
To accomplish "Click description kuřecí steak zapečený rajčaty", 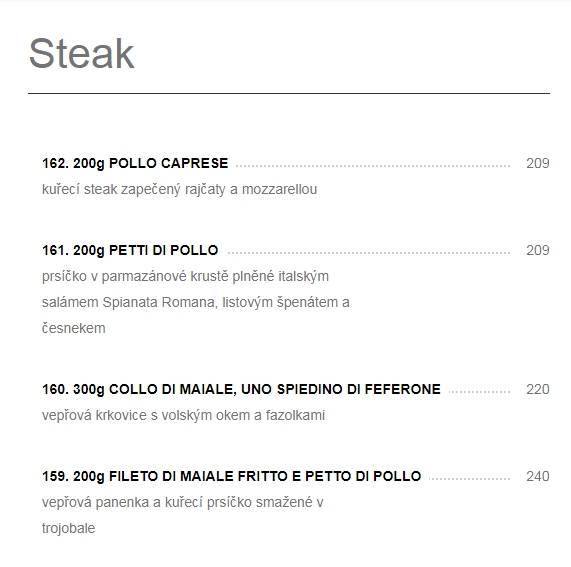I will (x=180, y=189).
